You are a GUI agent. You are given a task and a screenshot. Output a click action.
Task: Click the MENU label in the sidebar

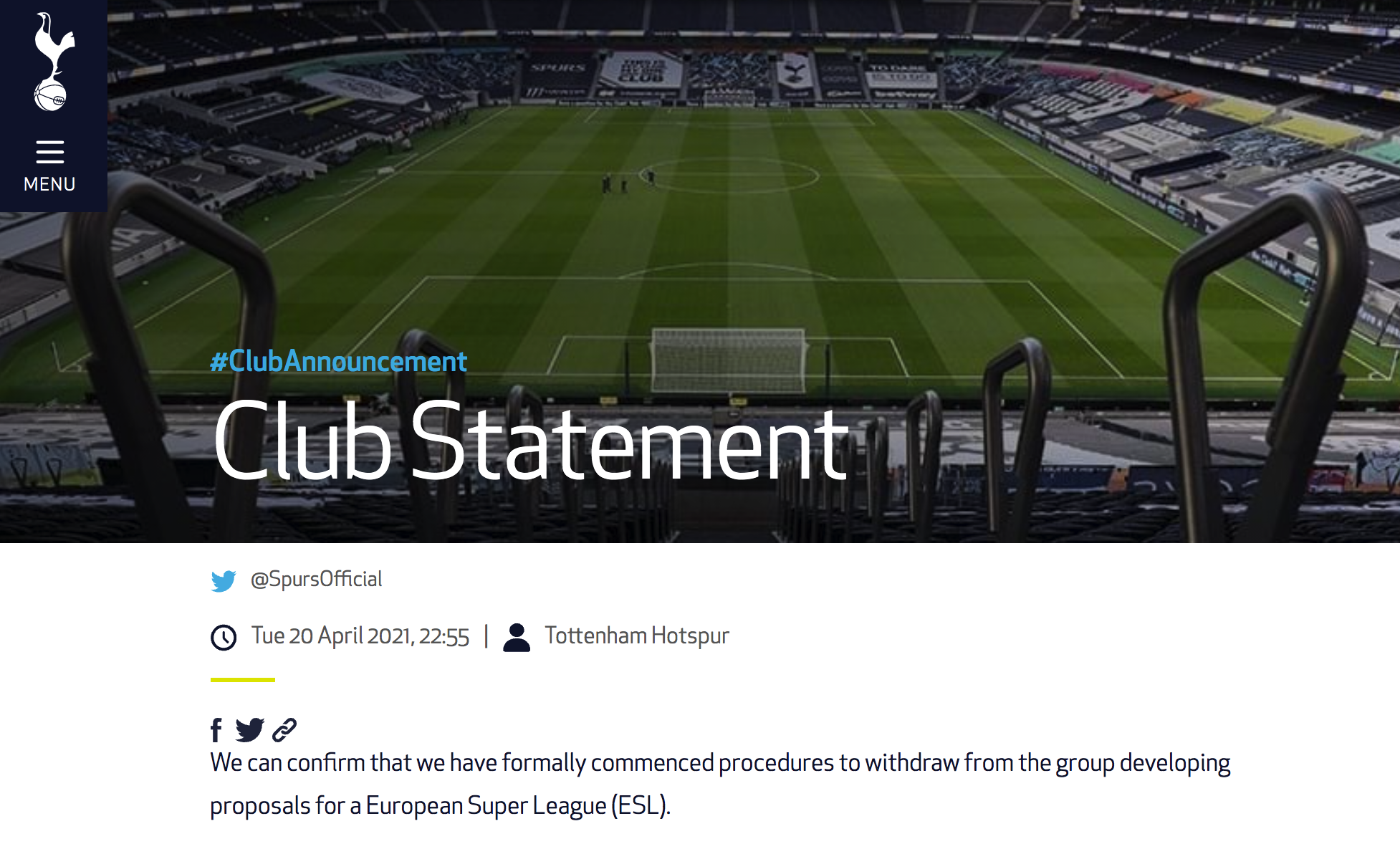(x=50, y=184)
